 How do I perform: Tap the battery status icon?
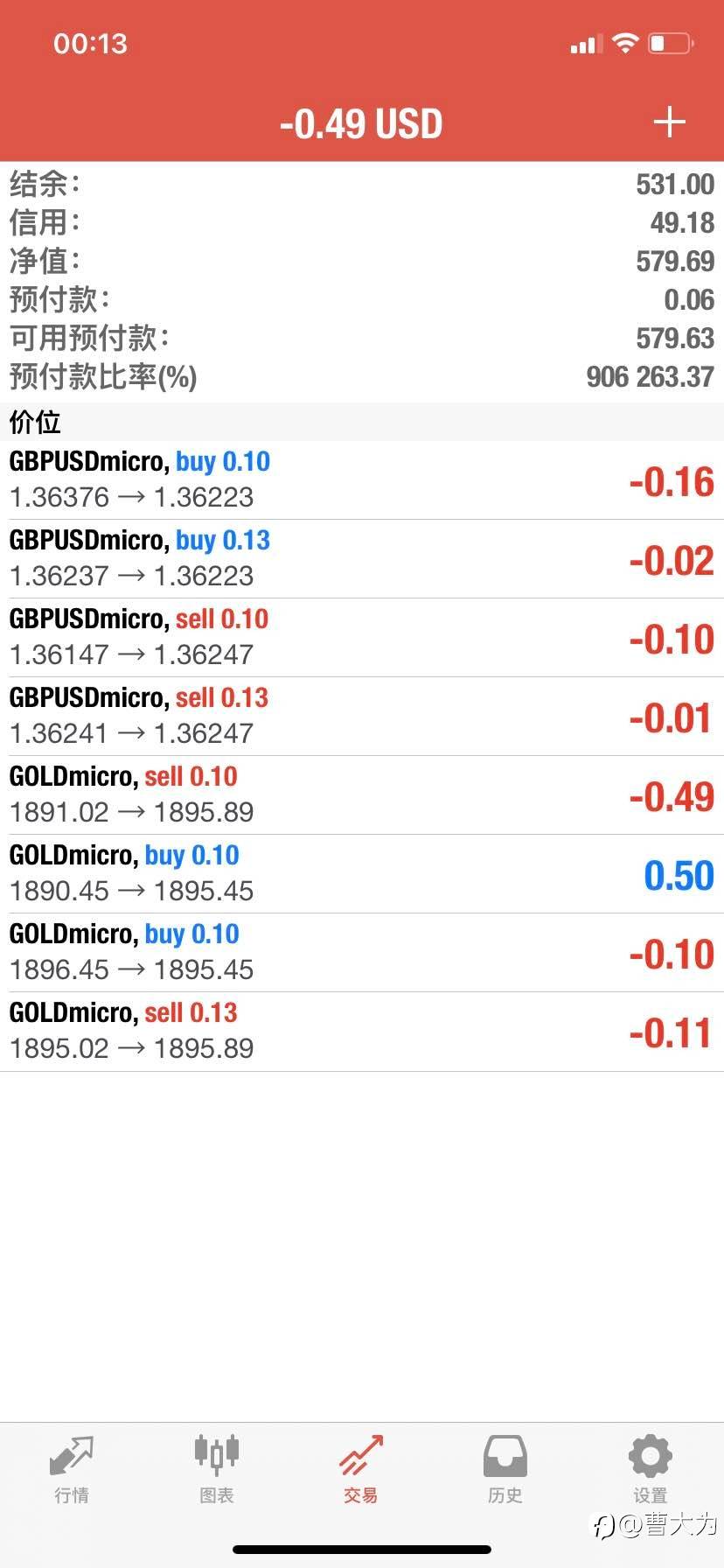(x=670, y=43)
